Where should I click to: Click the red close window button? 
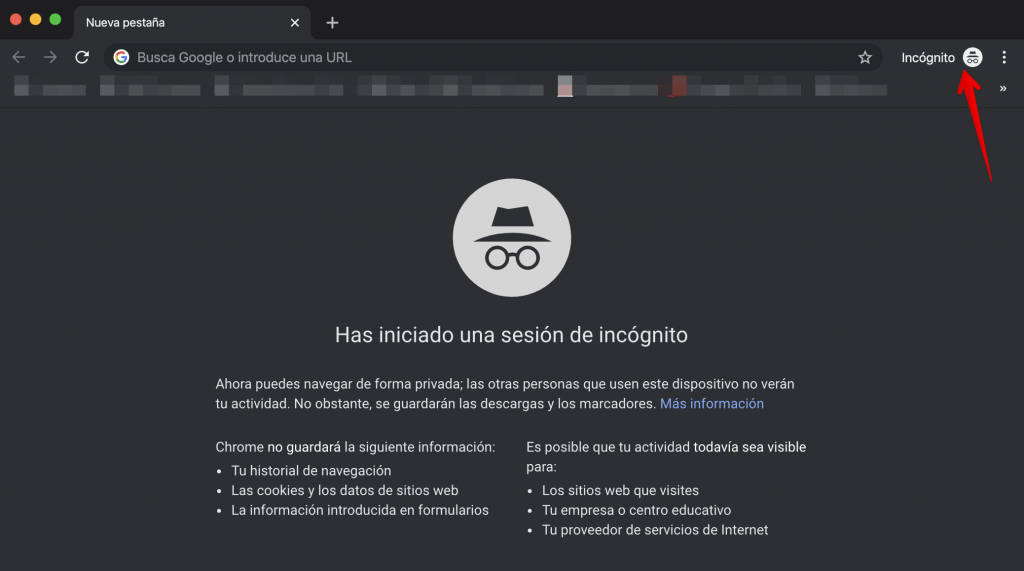coord(16,20)
